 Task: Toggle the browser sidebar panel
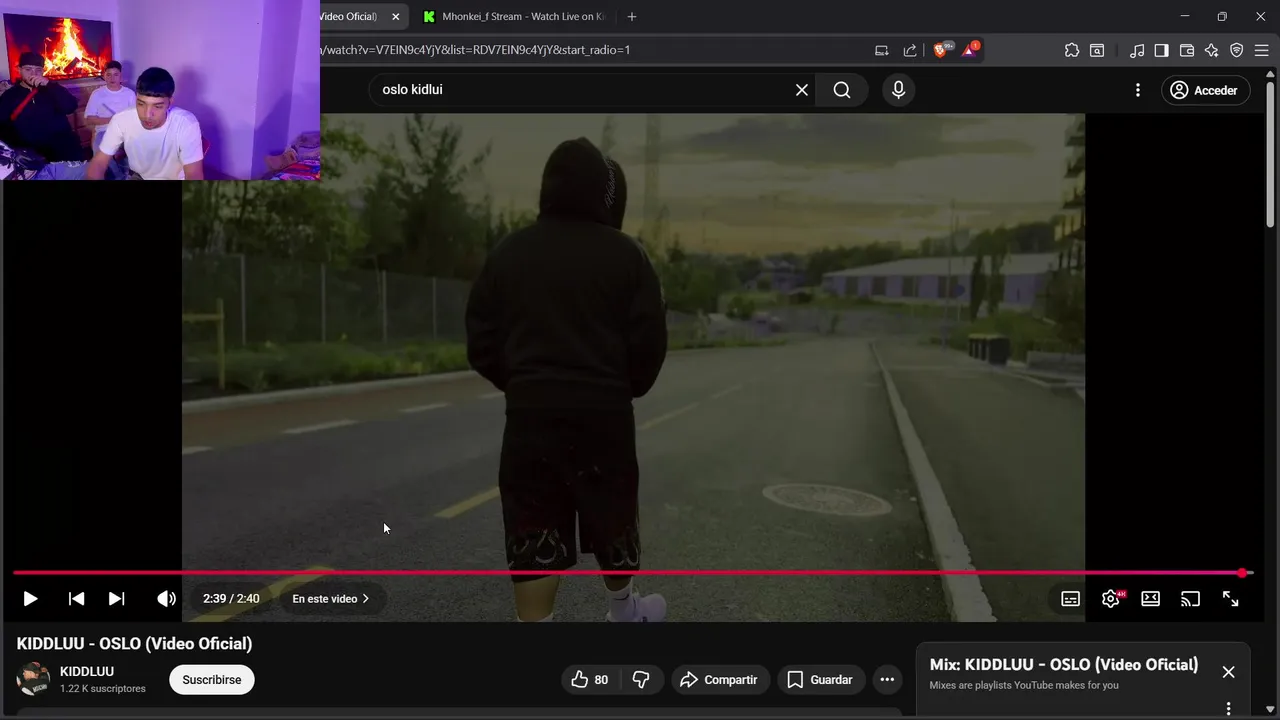(x=1161, y=50)
